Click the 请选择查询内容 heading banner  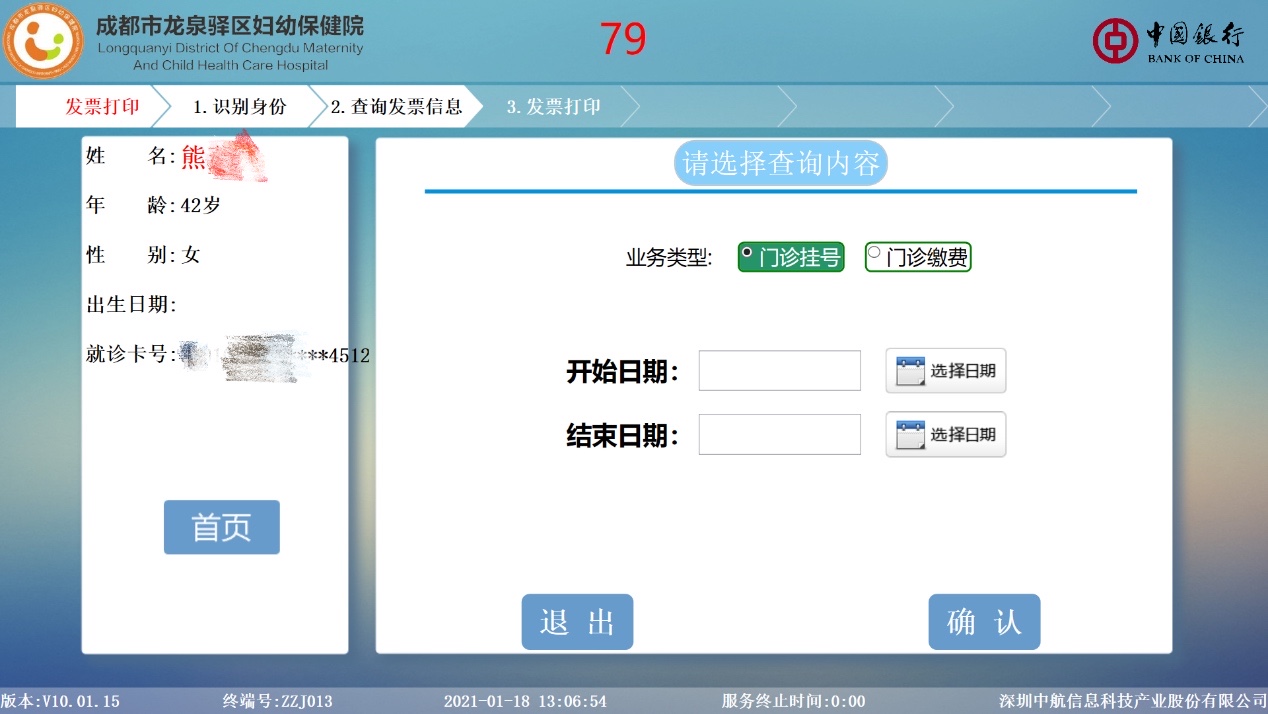click(x=781, y=163)
